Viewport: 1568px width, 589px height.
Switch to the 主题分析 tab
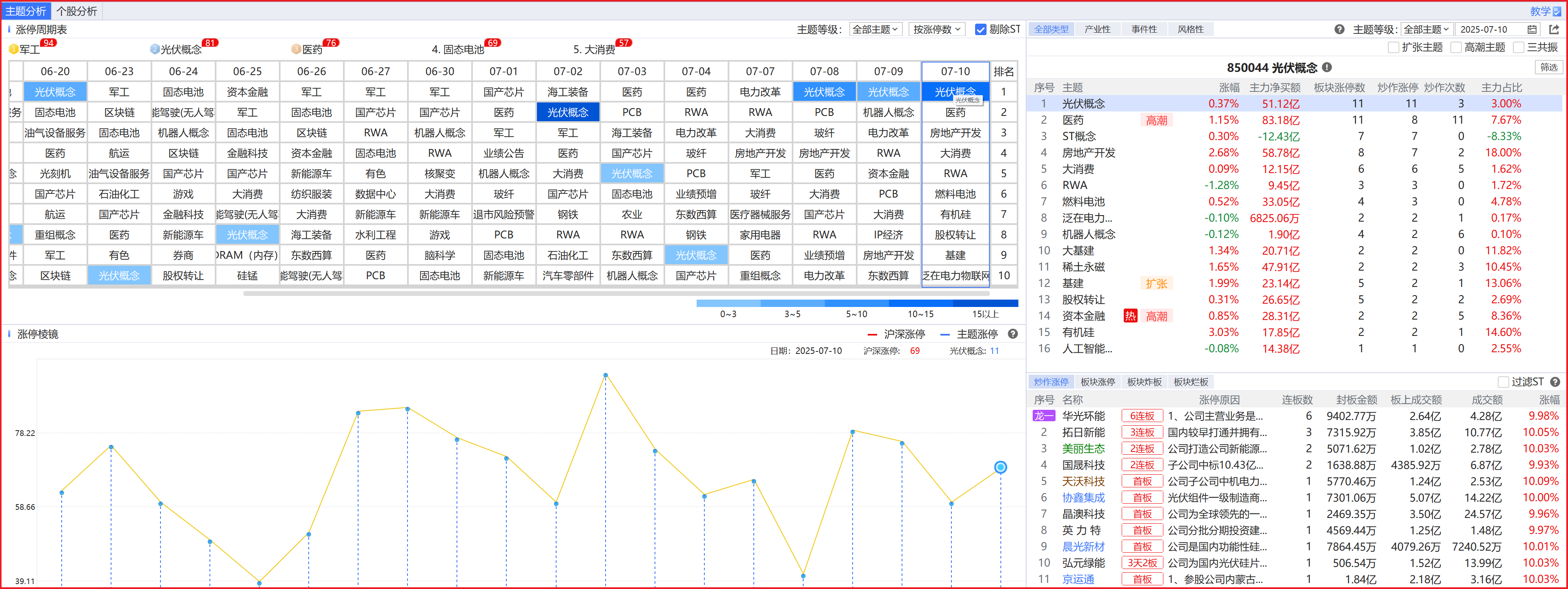(26, 11)
